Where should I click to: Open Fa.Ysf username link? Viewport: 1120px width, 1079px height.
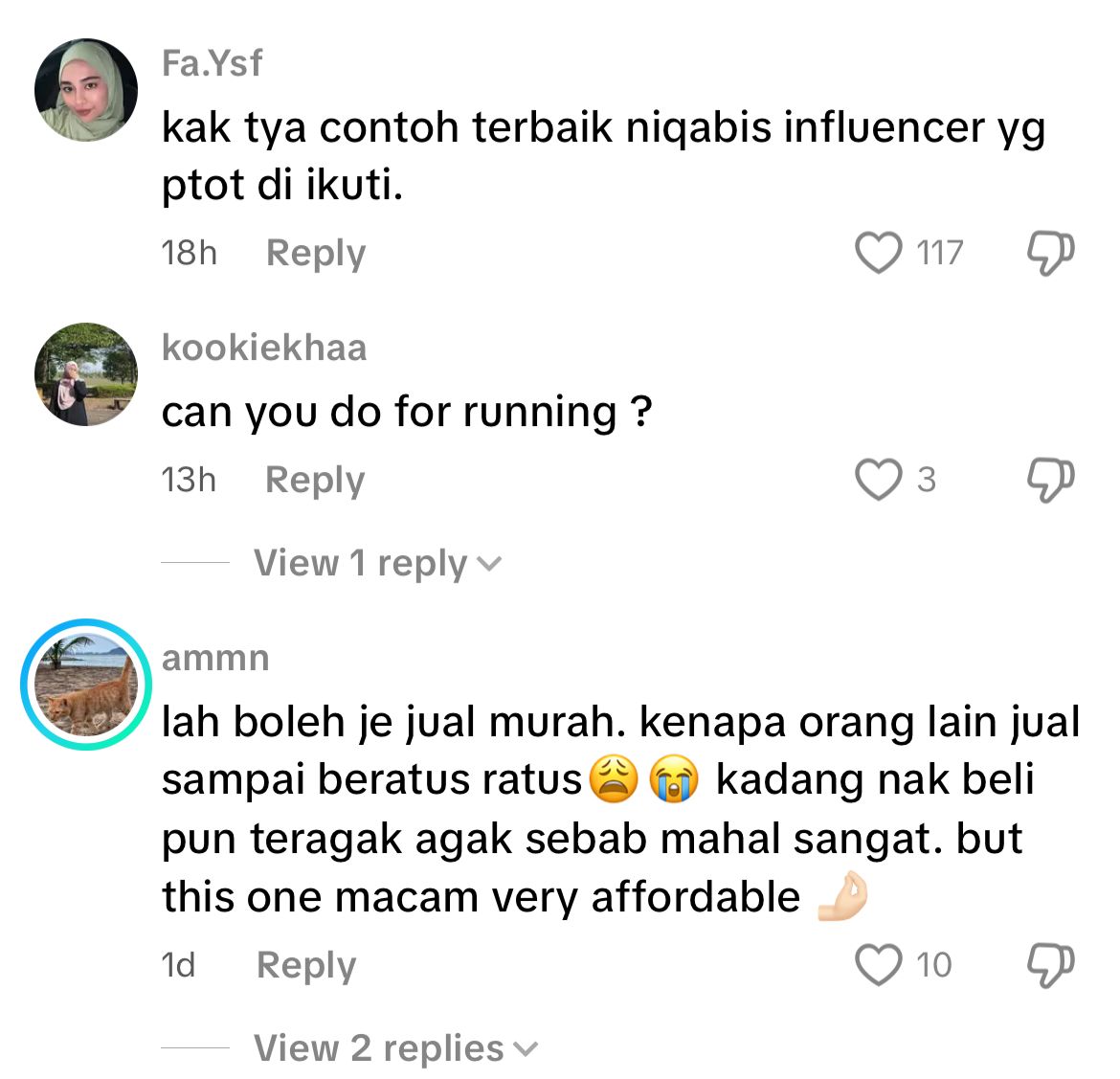tap(213, 63)
